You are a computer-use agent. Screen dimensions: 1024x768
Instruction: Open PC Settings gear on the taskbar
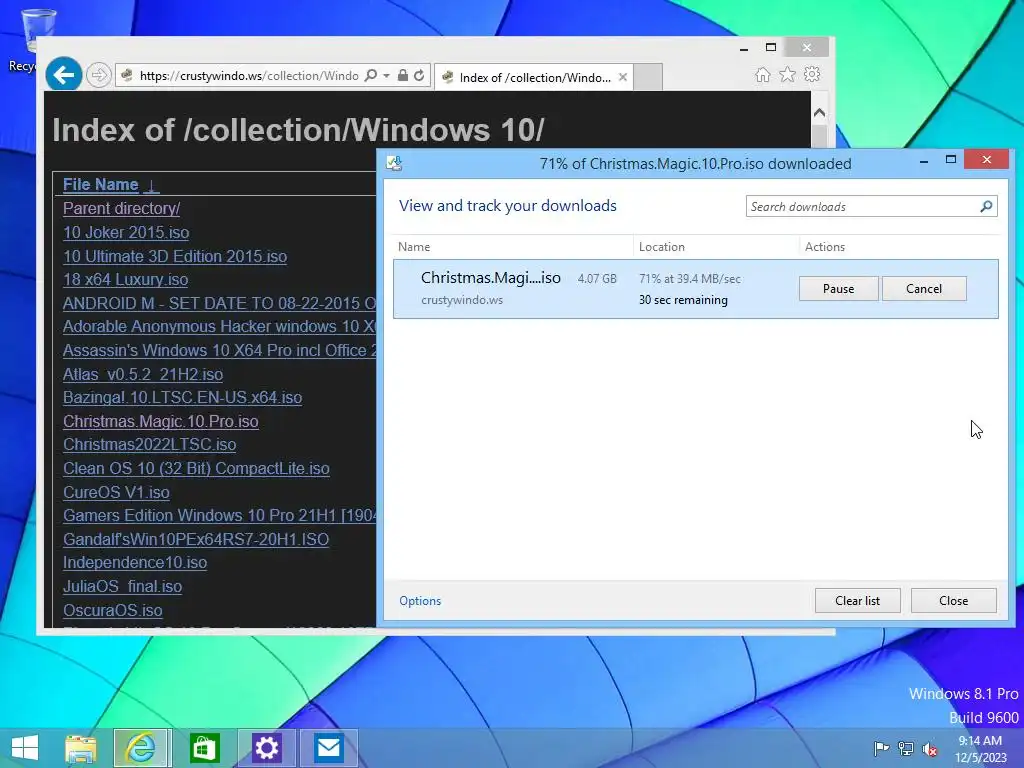266,748
